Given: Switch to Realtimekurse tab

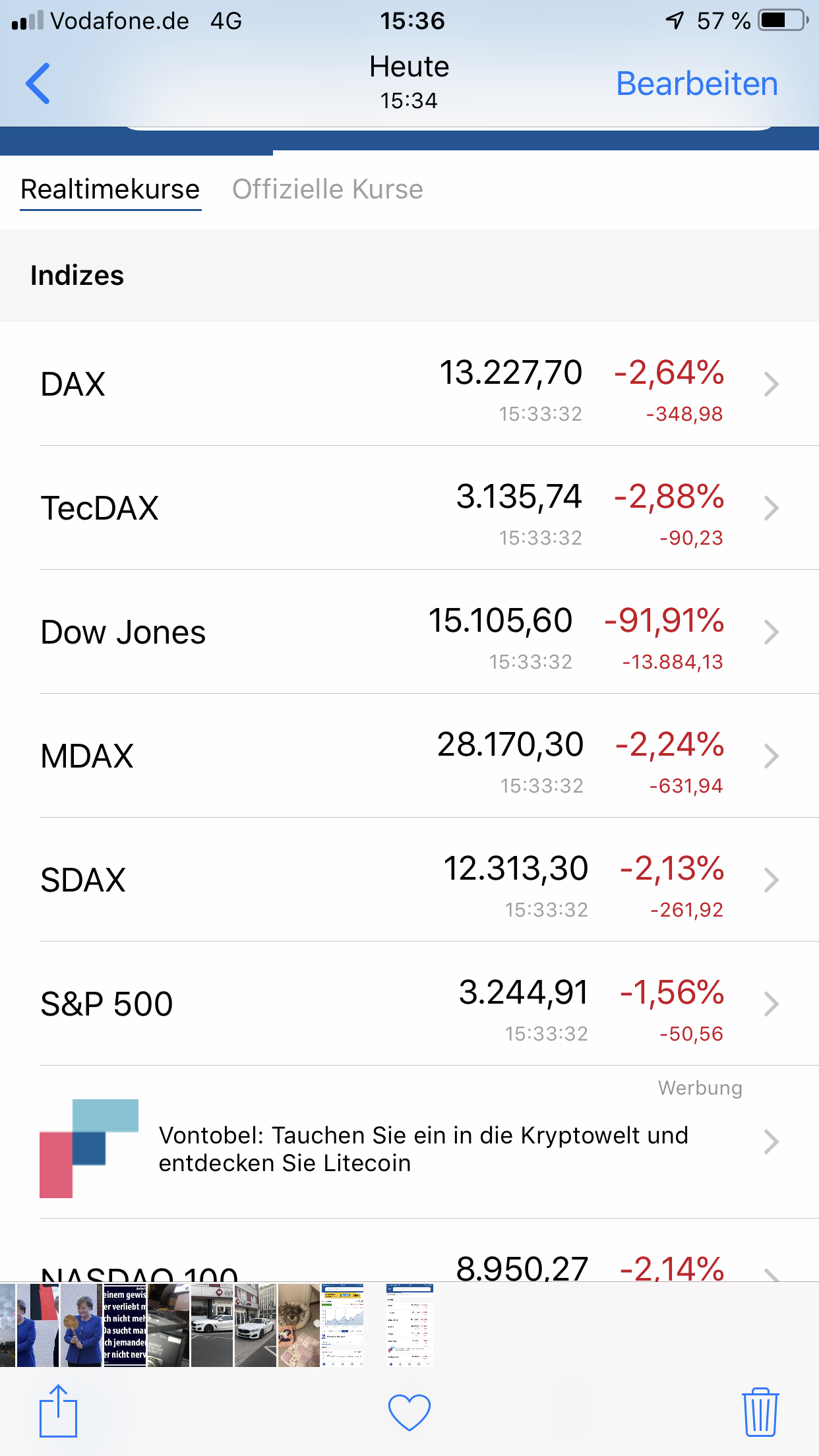Looking at the screenshot, I should tap(110, 190).
